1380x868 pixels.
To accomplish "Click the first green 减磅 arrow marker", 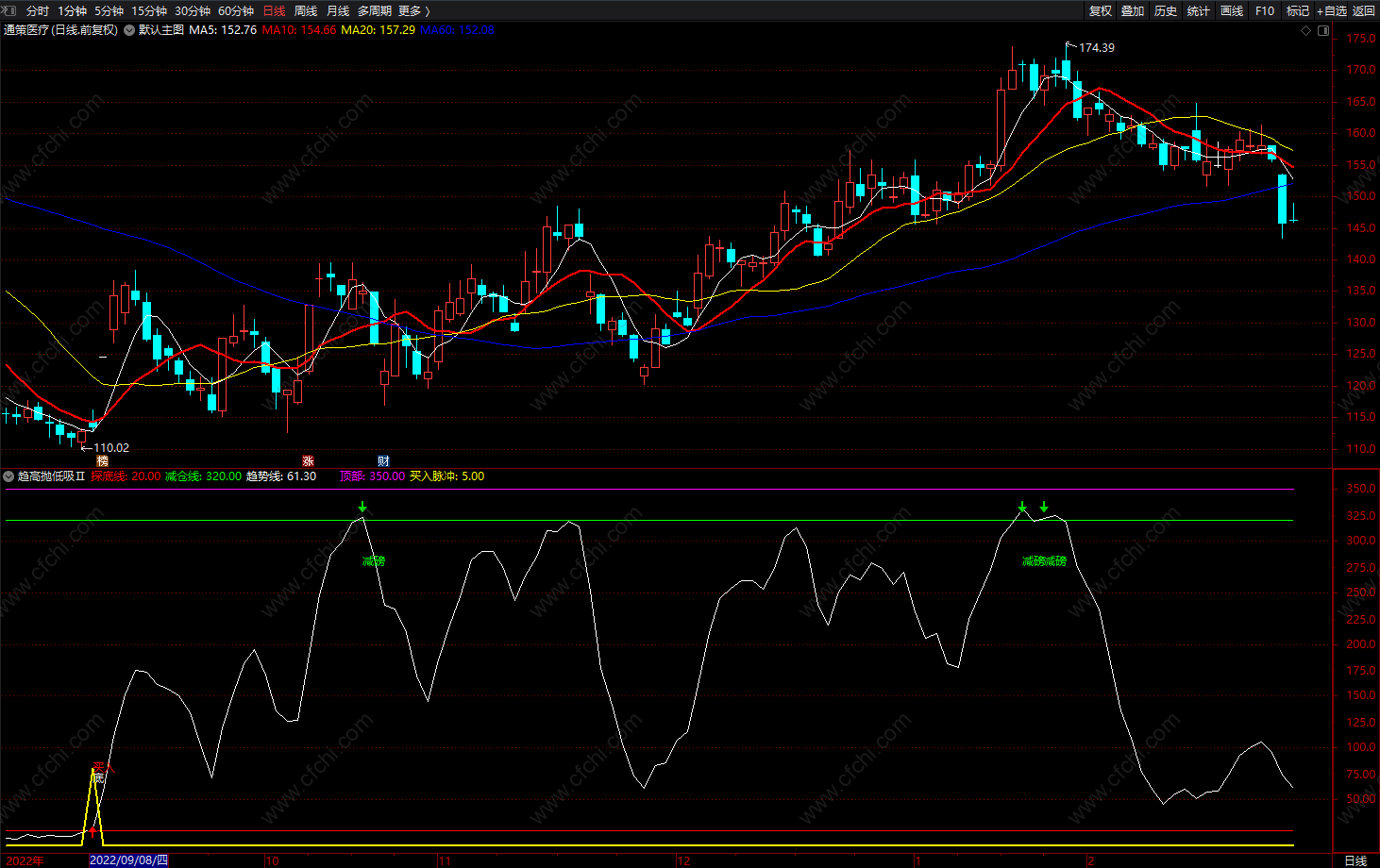I will click(362, 508).
